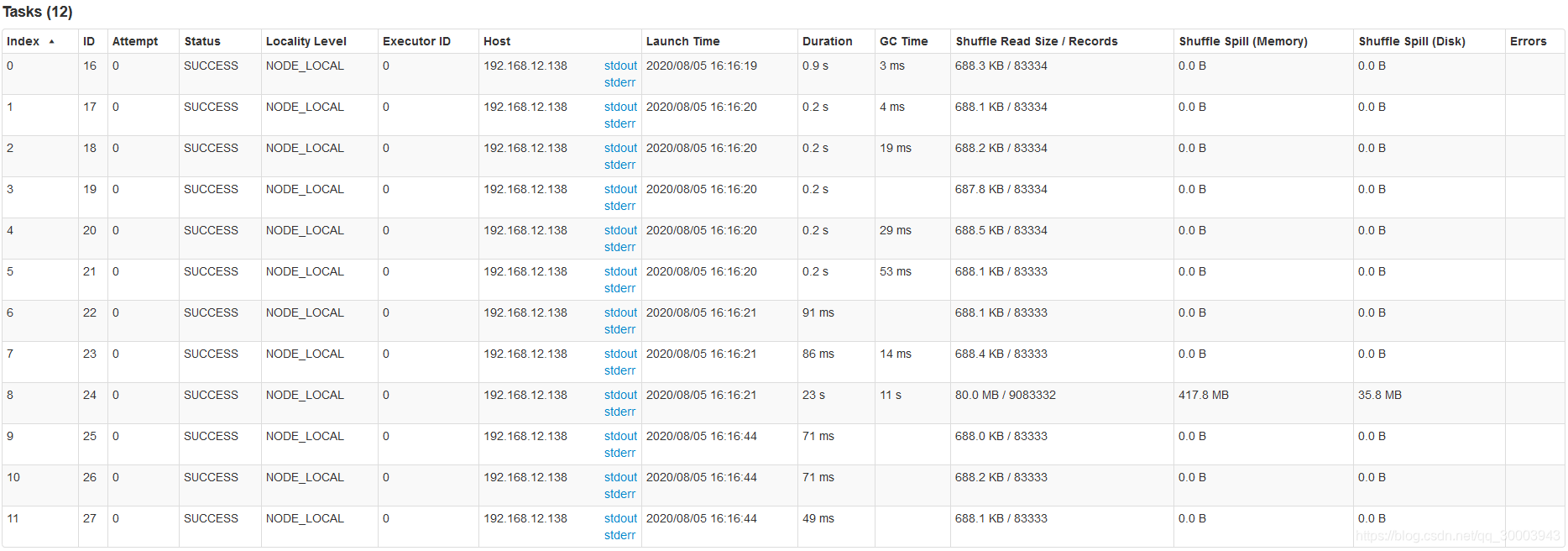Open stderr link for task ID 21
The width and height of the screenshot is (1568, 551).
[x=620, y=288]
